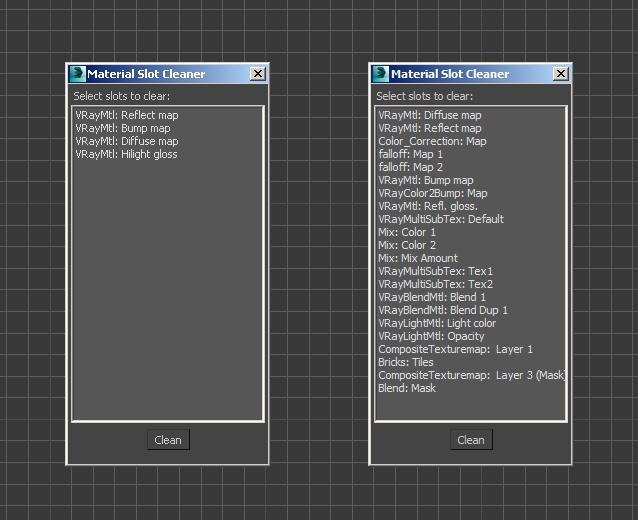
Task: Choose Mix: Mix Amount from the list
Action: (x=418, y=258)
